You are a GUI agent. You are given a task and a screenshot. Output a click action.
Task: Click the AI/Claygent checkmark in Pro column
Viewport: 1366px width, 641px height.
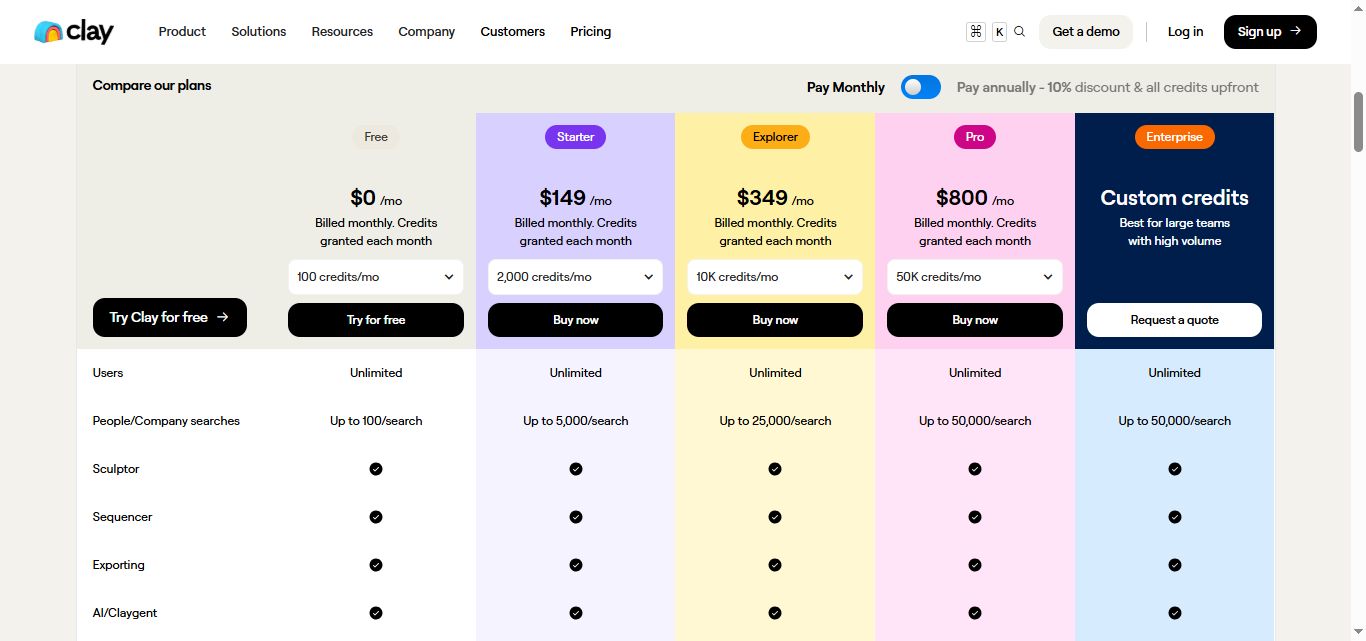pos(974,612)
